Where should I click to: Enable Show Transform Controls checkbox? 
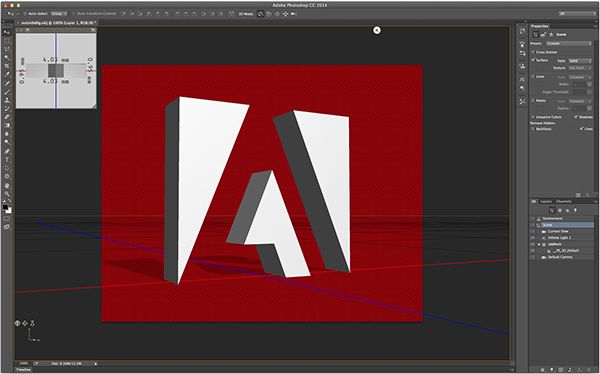point(74,14)
